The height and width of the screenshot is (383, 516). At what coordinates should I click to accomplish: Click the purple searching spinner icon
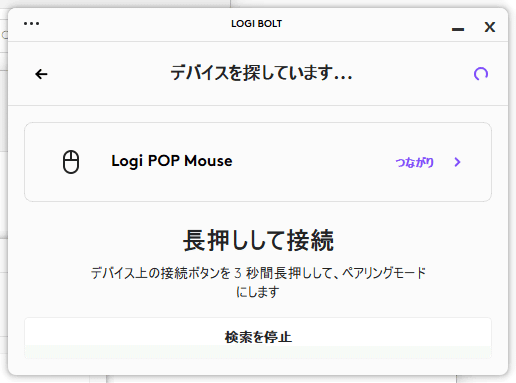click(x=481, y=74)
